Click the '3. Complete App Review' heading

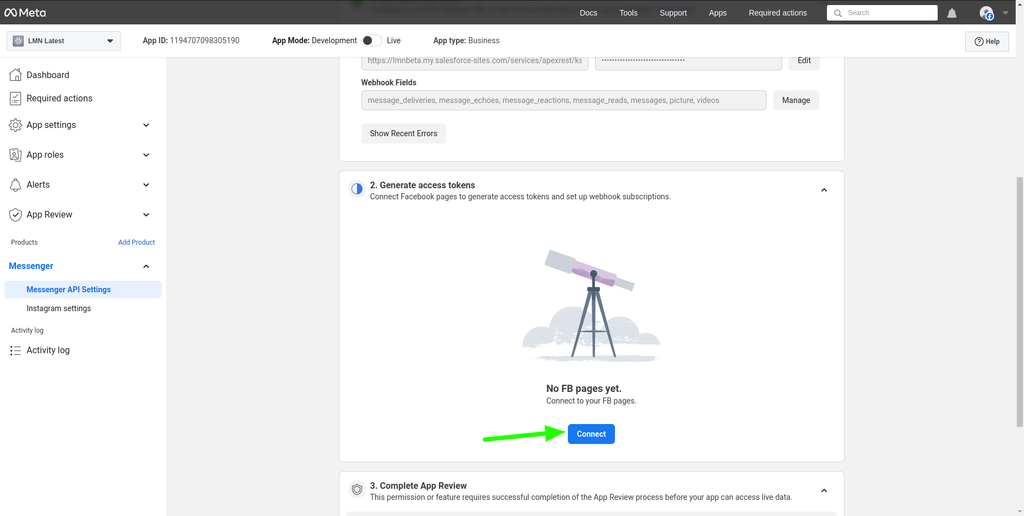(x=419, y=486)
